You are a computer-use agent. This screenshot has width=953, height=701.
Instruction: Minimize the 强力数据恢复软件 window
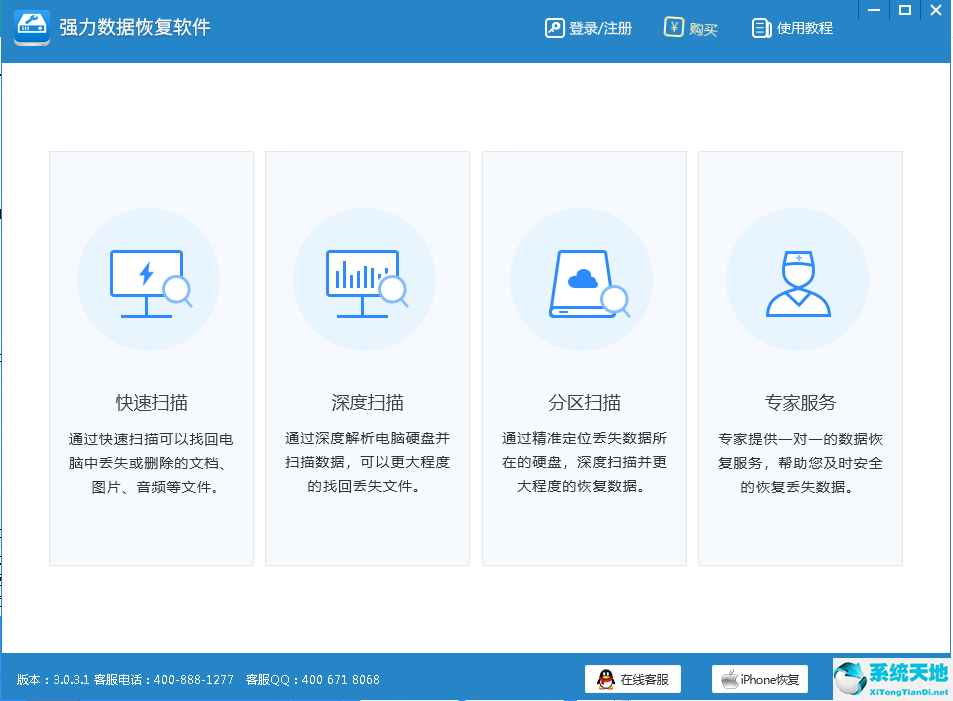point(874,10)
